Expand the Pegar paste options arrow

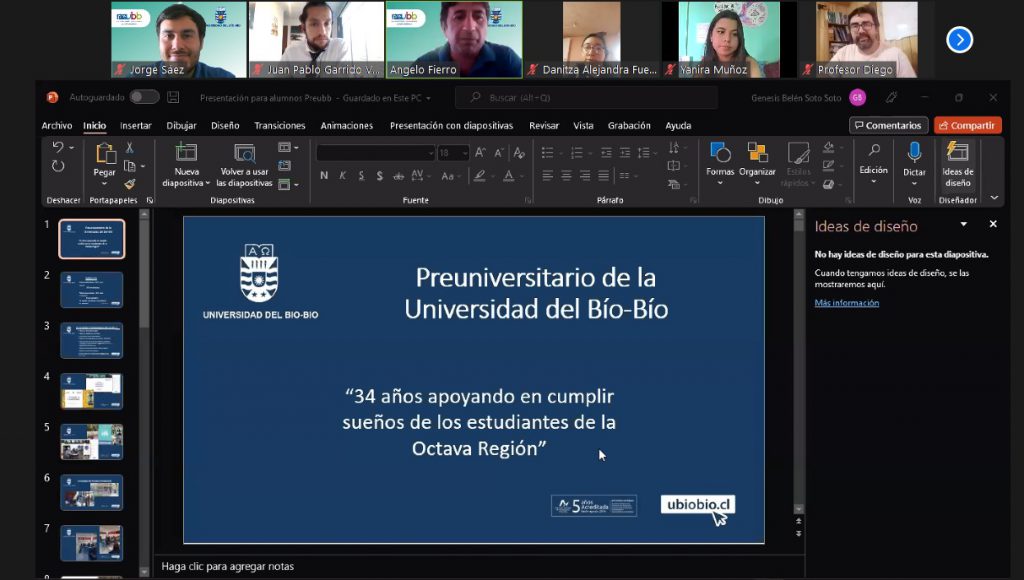[x=104, y=184]
